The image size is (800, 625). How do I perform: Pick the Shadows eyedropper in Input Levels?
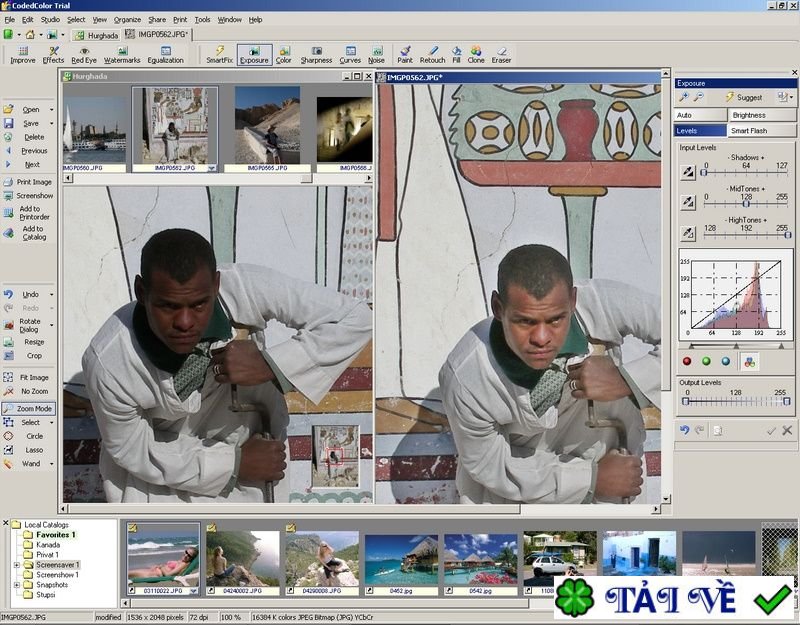(x=688, y=172)
